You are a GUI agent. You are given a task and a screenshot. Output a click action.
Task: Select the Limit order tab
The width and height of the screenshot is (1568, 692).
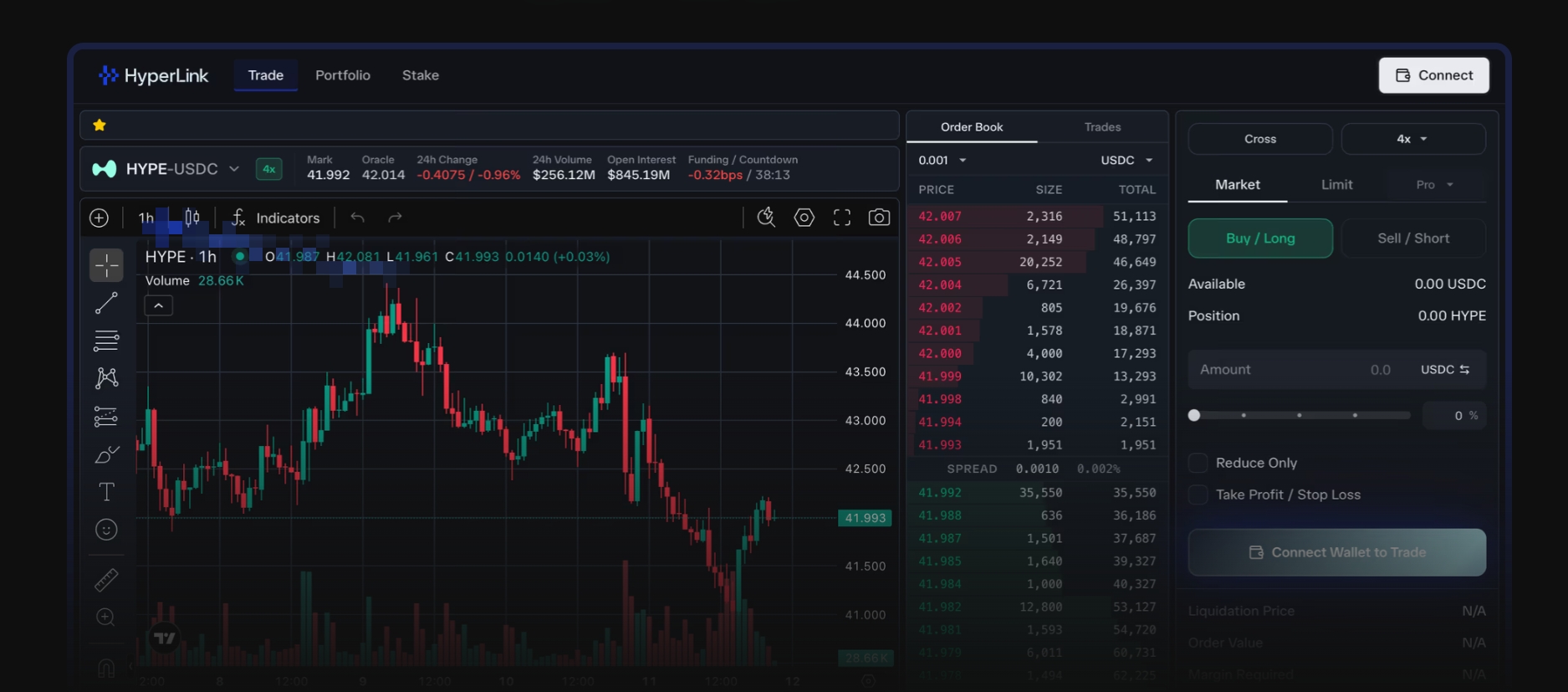coord(1336,185)
